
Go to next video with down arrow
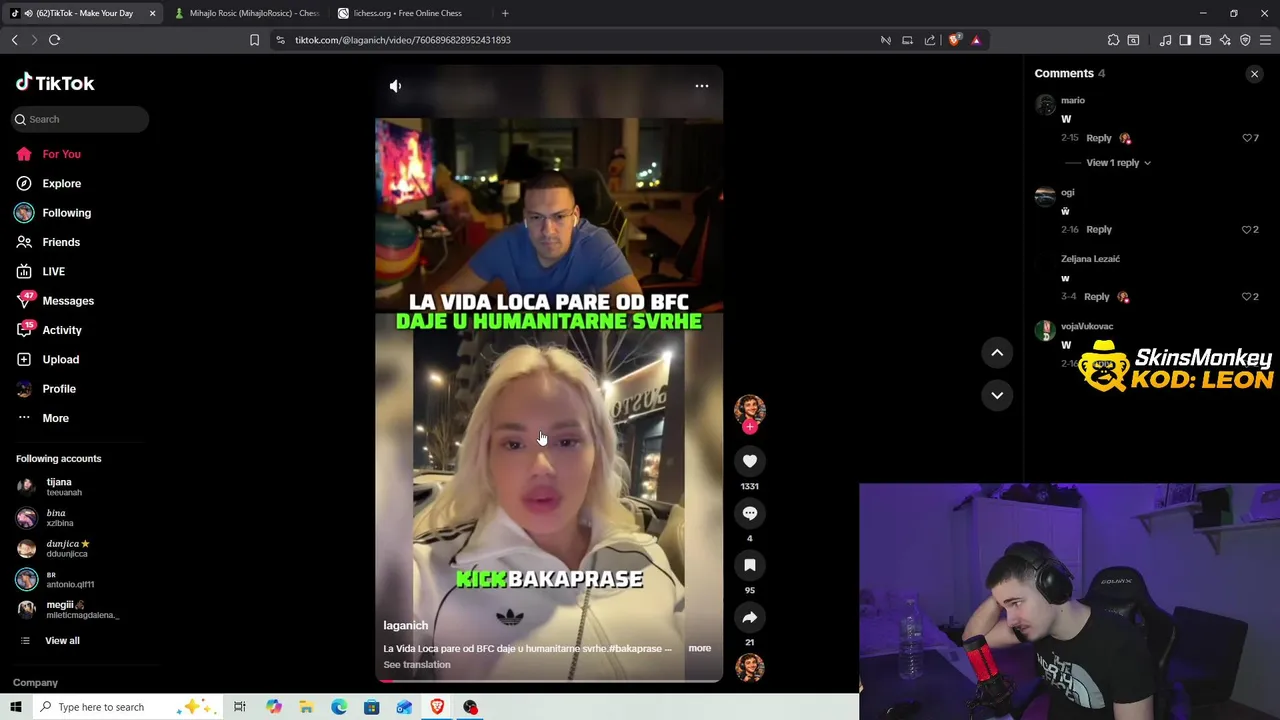(x=997, y=395)
